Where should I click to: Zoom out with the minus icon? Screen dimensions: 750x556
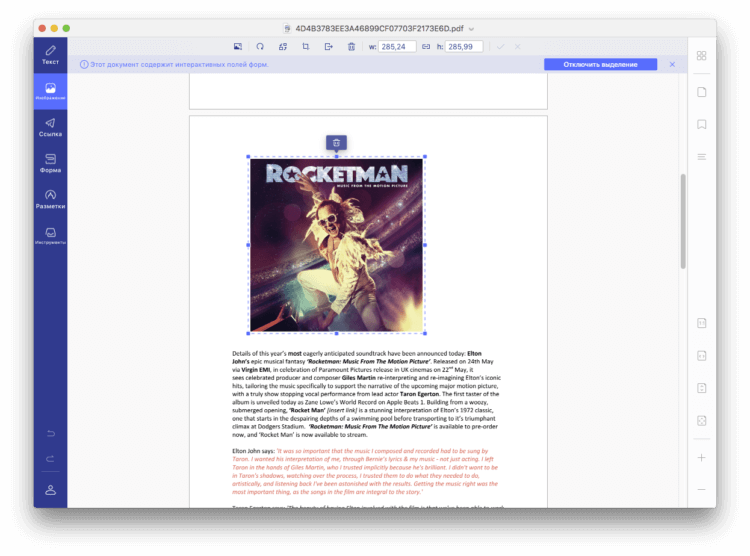[x=701, y=489]
